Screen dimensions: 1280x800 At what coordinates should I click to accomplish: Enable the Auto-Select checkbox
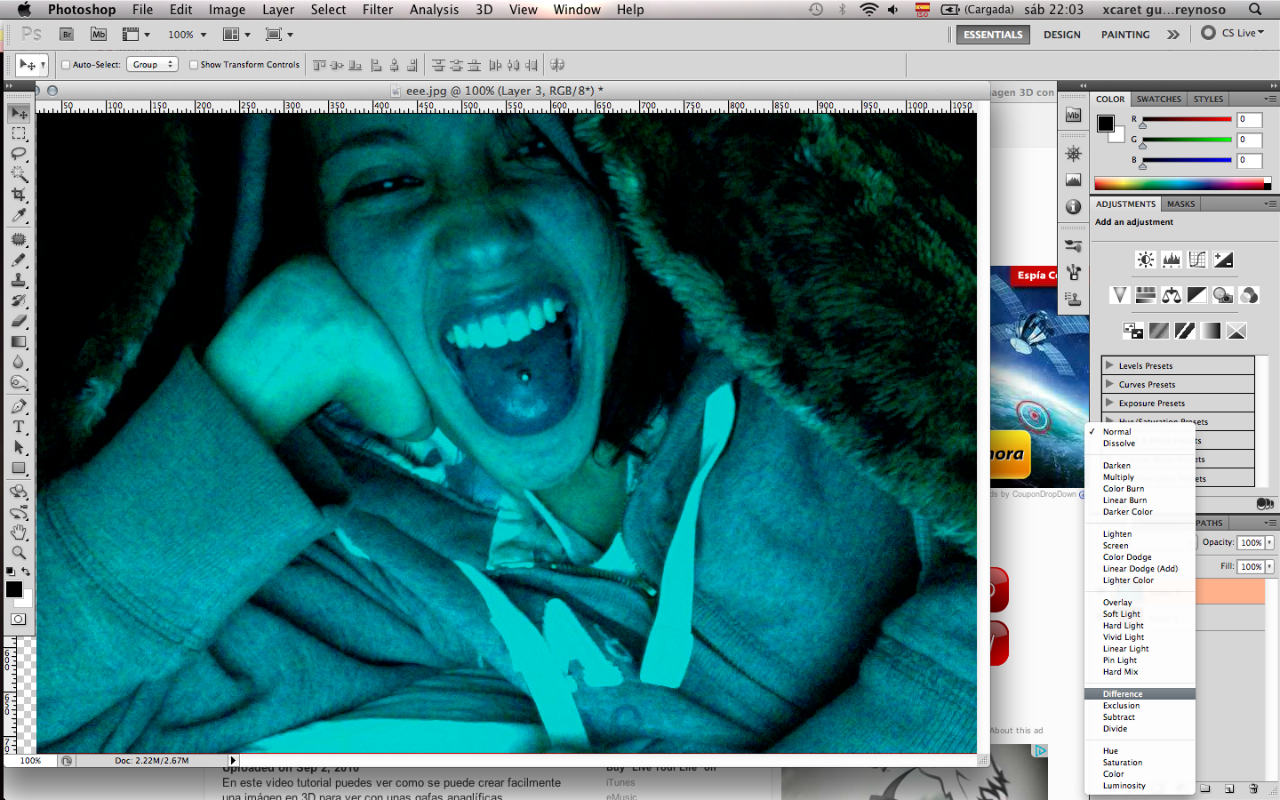[66, 65]
